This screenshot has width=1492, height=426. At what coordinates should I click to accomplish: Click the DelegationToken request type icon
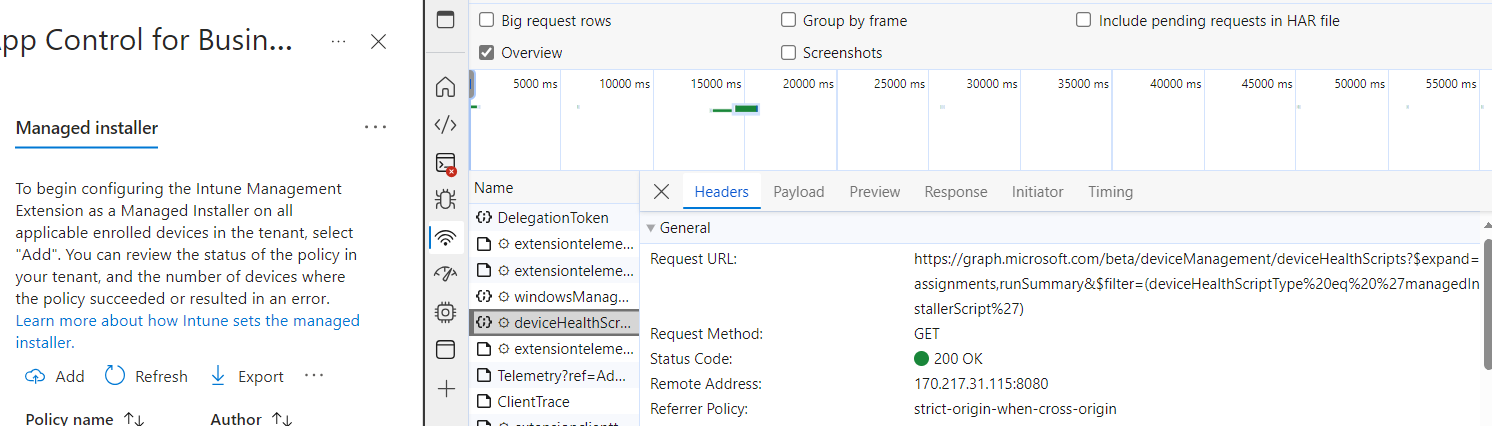pos(484,218)
